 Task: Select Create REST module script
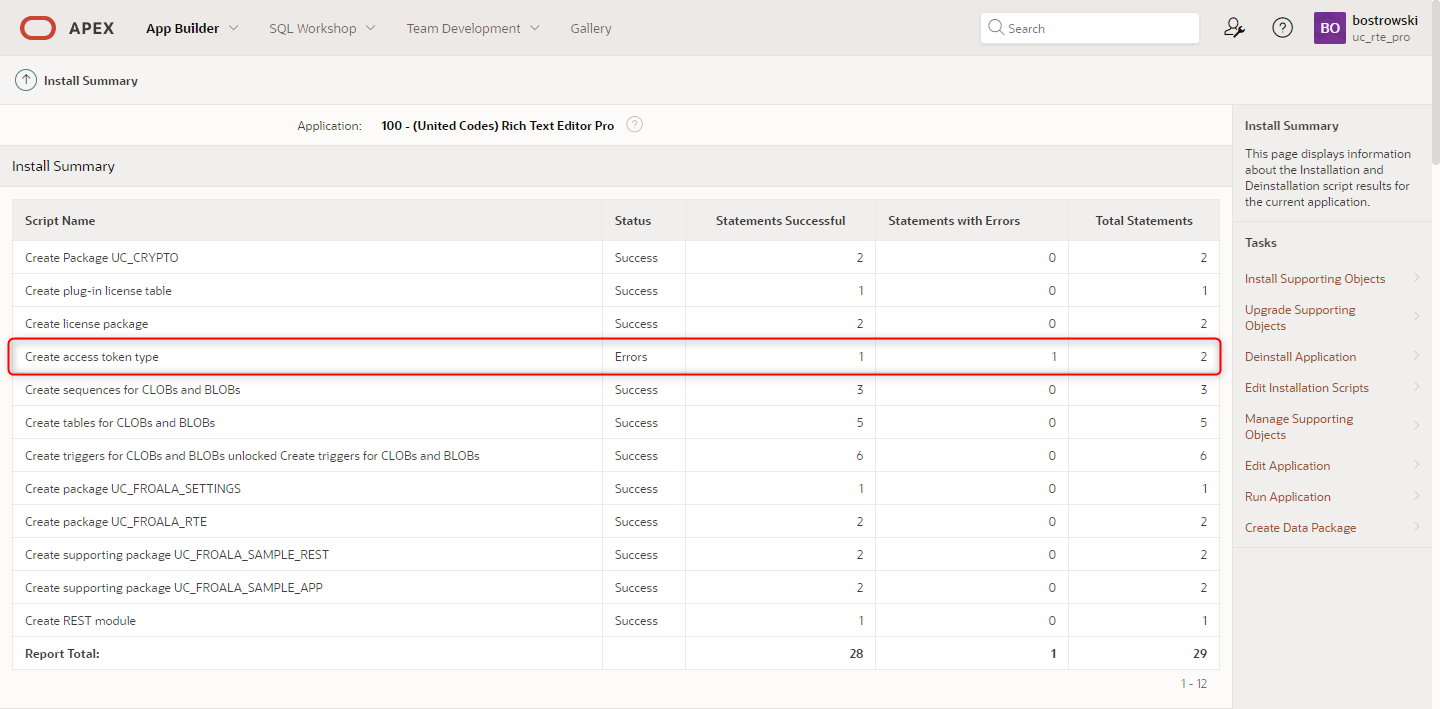coord(80,621)
